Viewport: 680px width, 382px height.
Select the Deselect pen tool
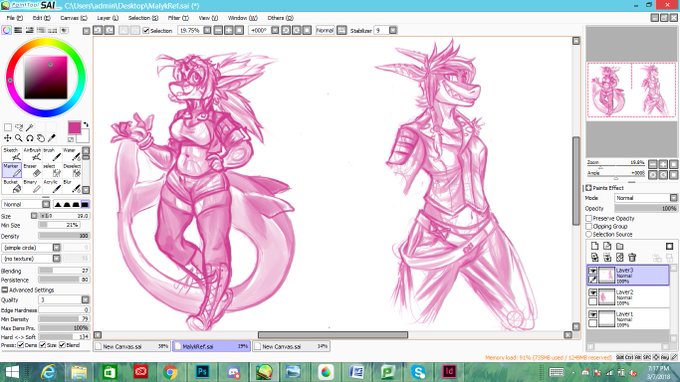point(72,170)
